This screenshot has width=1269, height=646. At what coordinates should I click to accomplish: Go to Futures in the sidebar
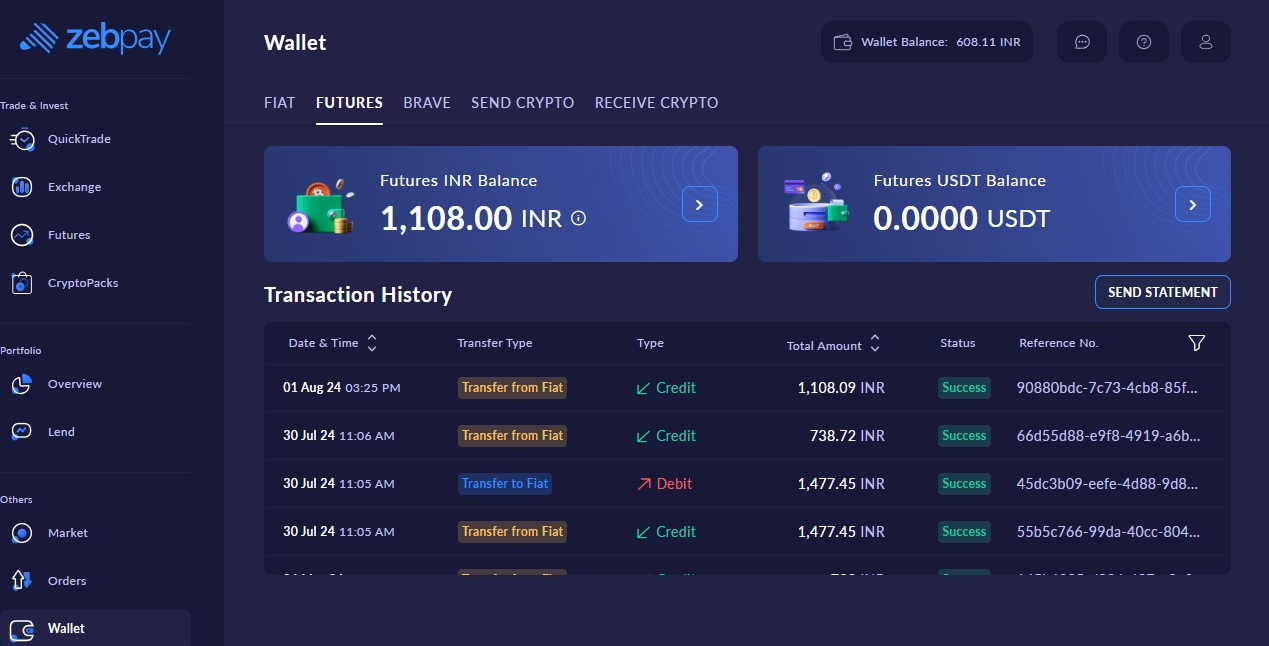pyautogui.click(x=50, y=235)
